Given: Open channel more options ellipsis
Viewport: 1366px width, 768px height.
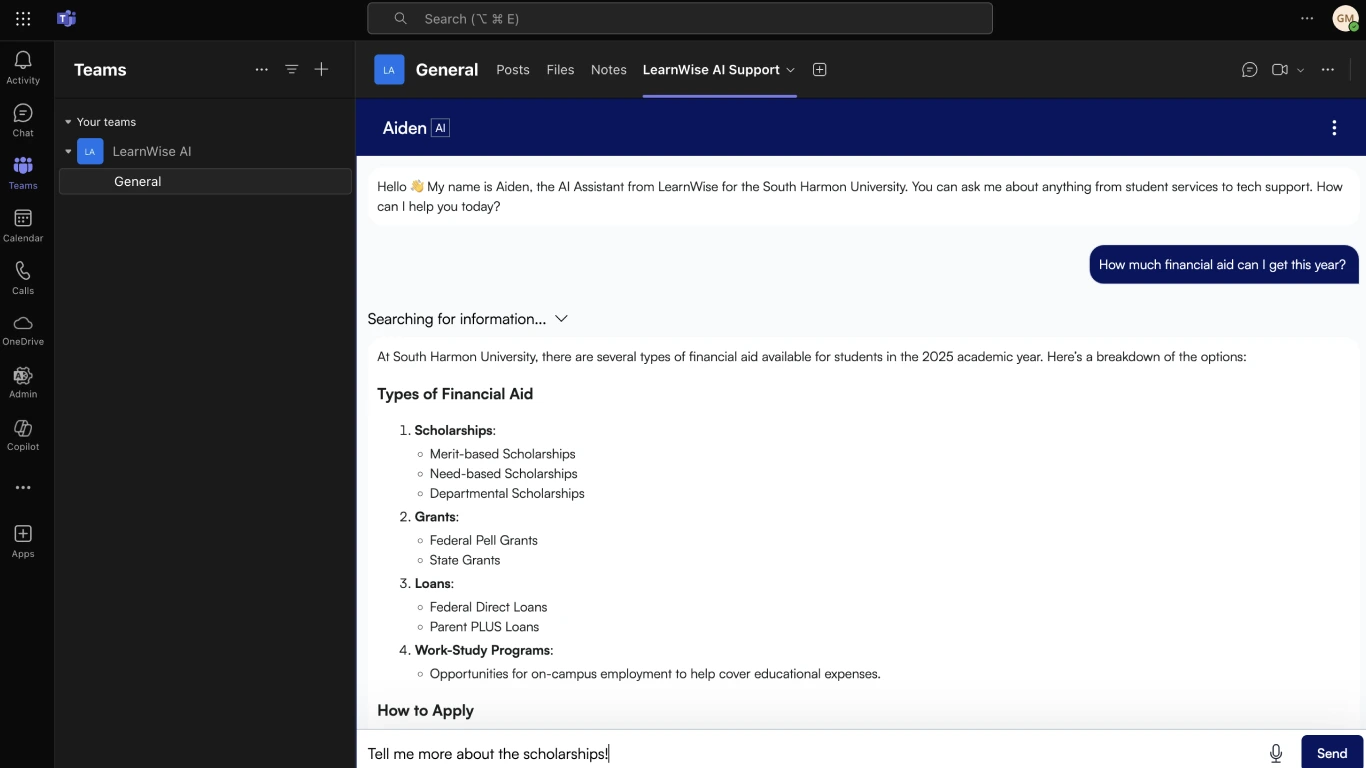Looking at the screenshot, I should point(1328,70).
